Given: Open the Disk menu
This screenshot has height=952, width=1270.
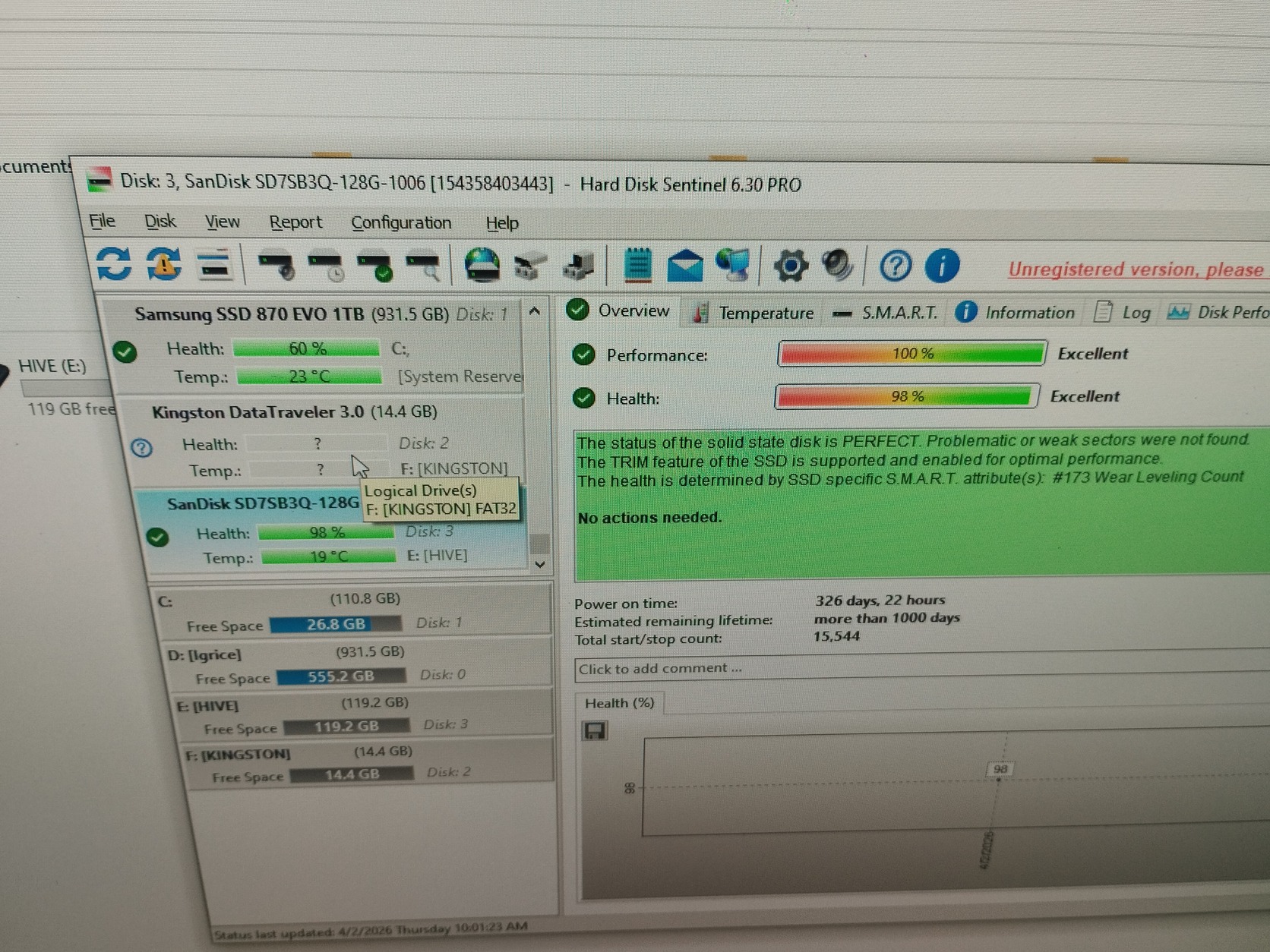Looking at the screenshot, I should (x=160, y=222).
